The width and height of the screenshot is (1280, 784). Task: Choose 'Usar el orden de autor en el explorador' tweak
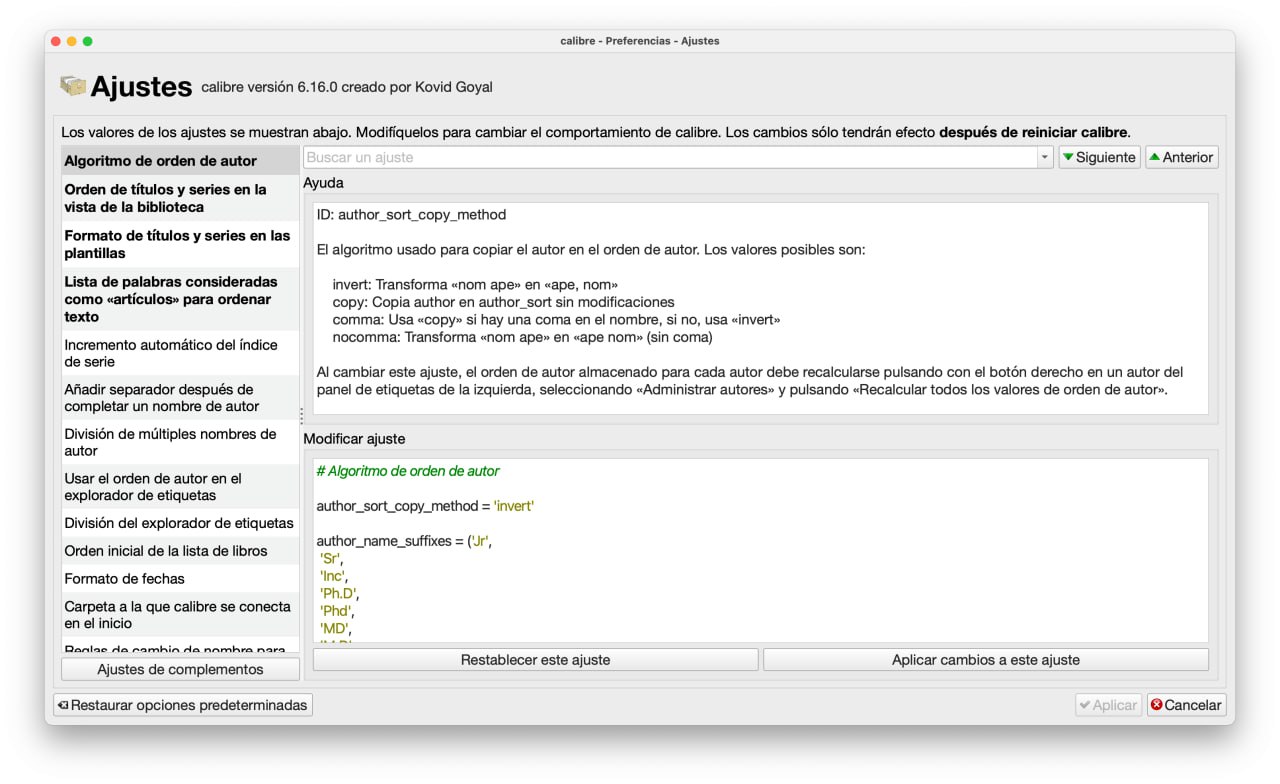tap(180, 487)
